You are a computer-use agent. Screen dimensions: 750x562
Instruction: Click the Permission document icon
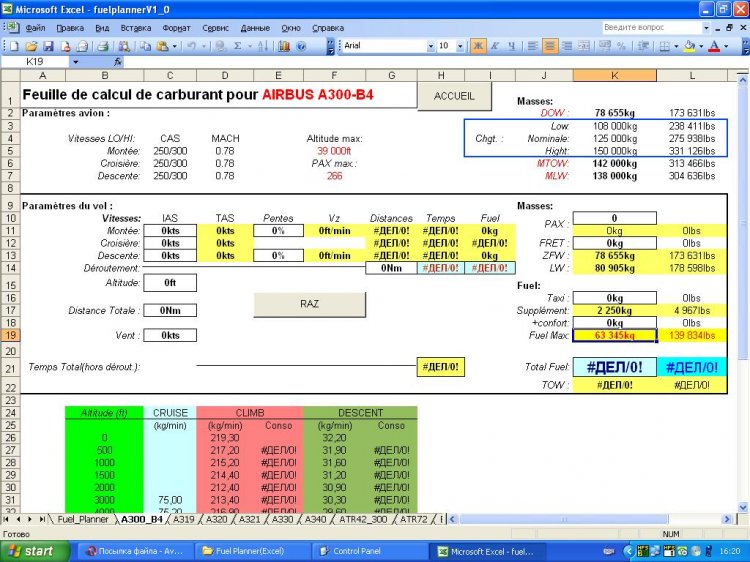coord(66,46)
